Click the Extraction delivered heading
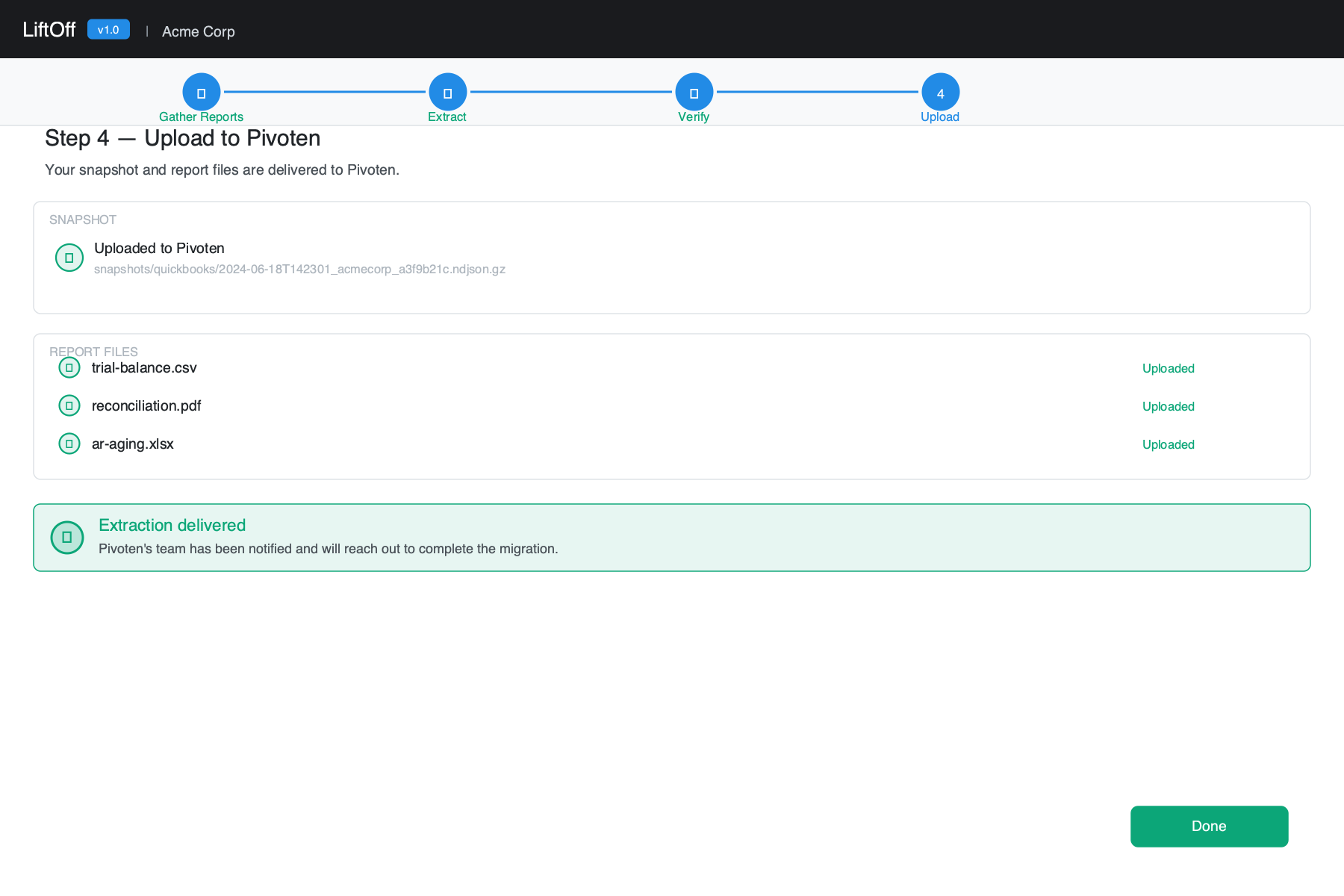Screen dimensions: 1344x896 (x=172, y=525)
